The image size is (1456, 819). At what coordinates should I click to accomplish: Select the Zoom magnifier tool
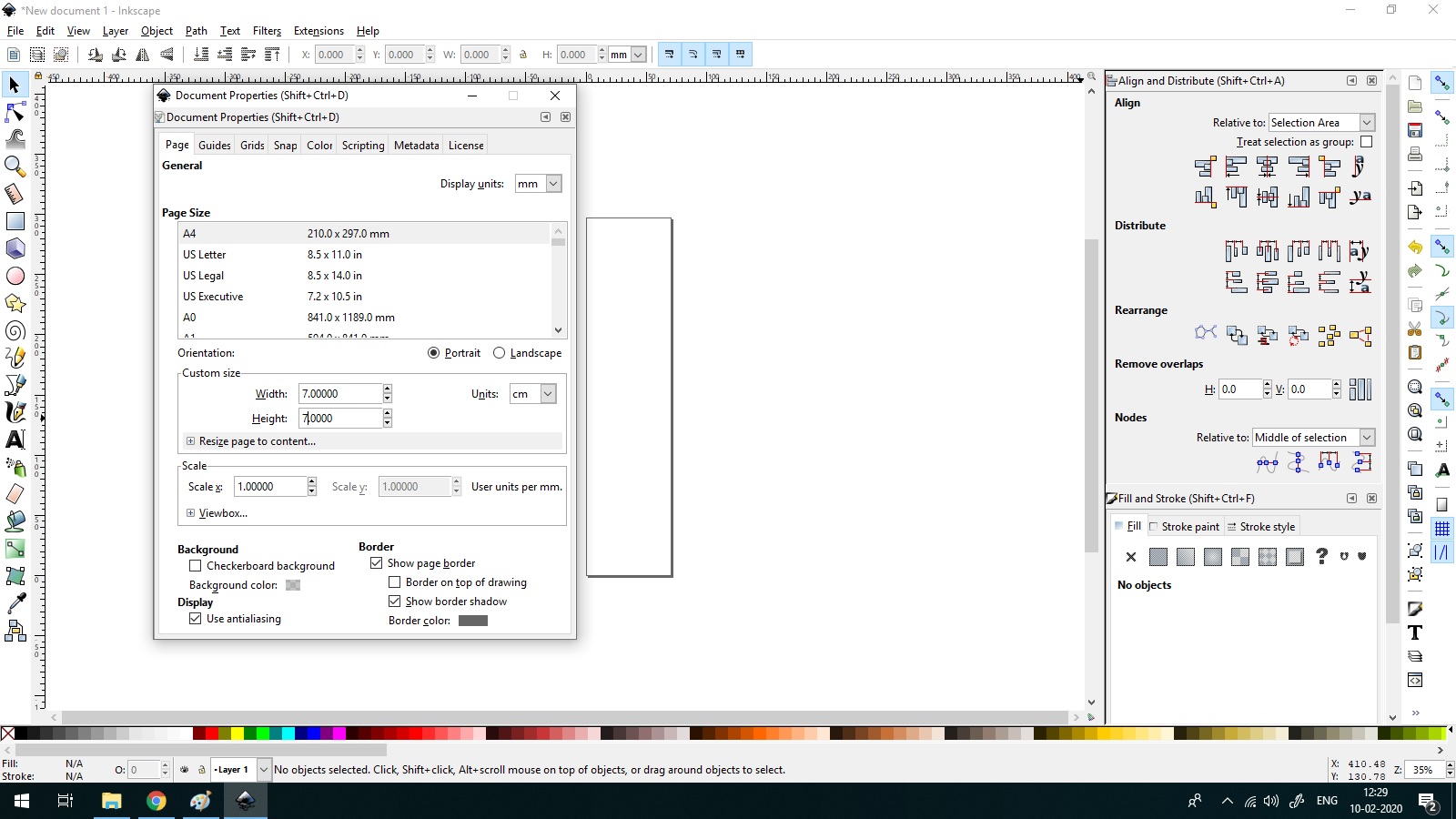coord(15,166)
